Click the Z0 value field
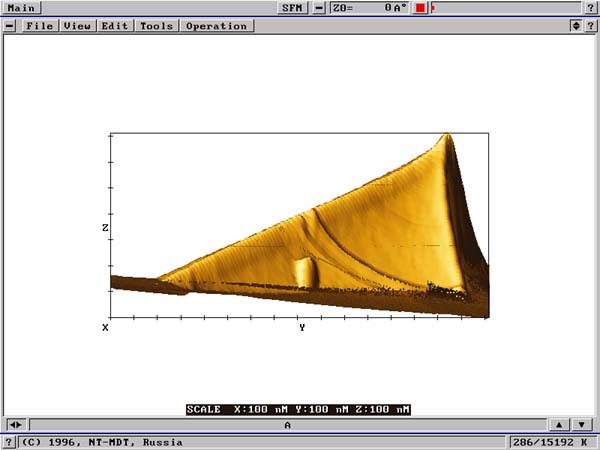The height and width of the screenshot is (450, 600). point(370,8)
